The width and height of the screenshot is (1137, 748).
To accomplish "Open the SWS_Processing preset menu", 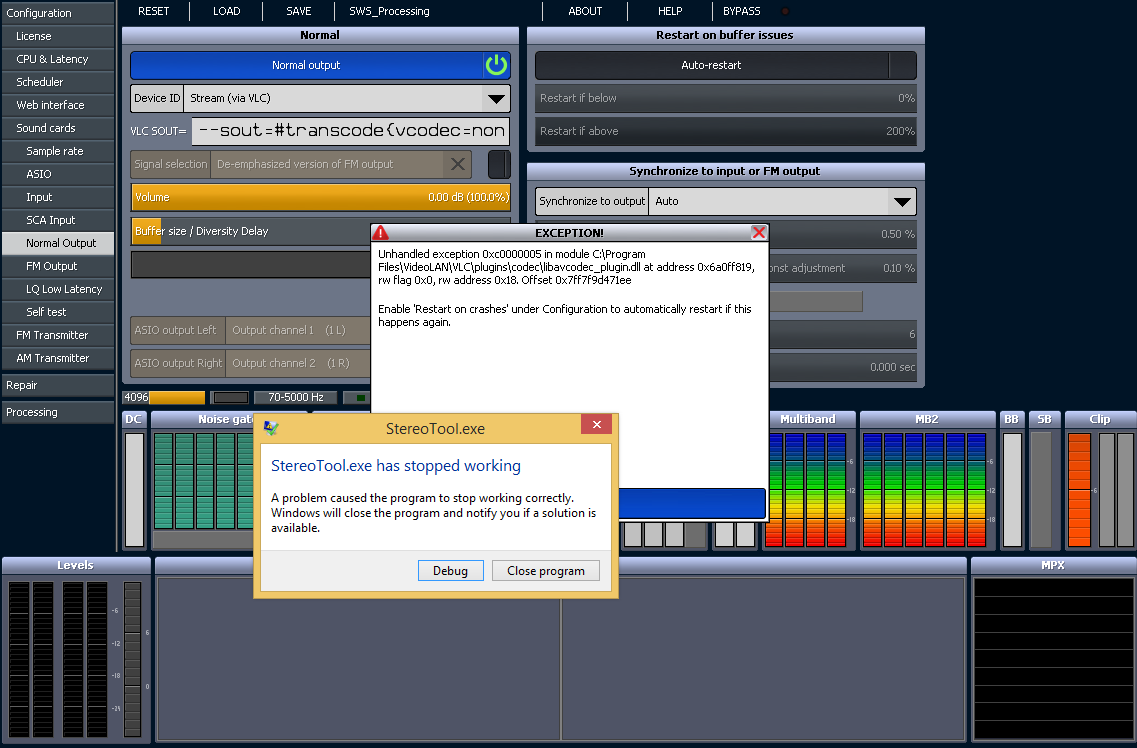I will pos(389,12).
